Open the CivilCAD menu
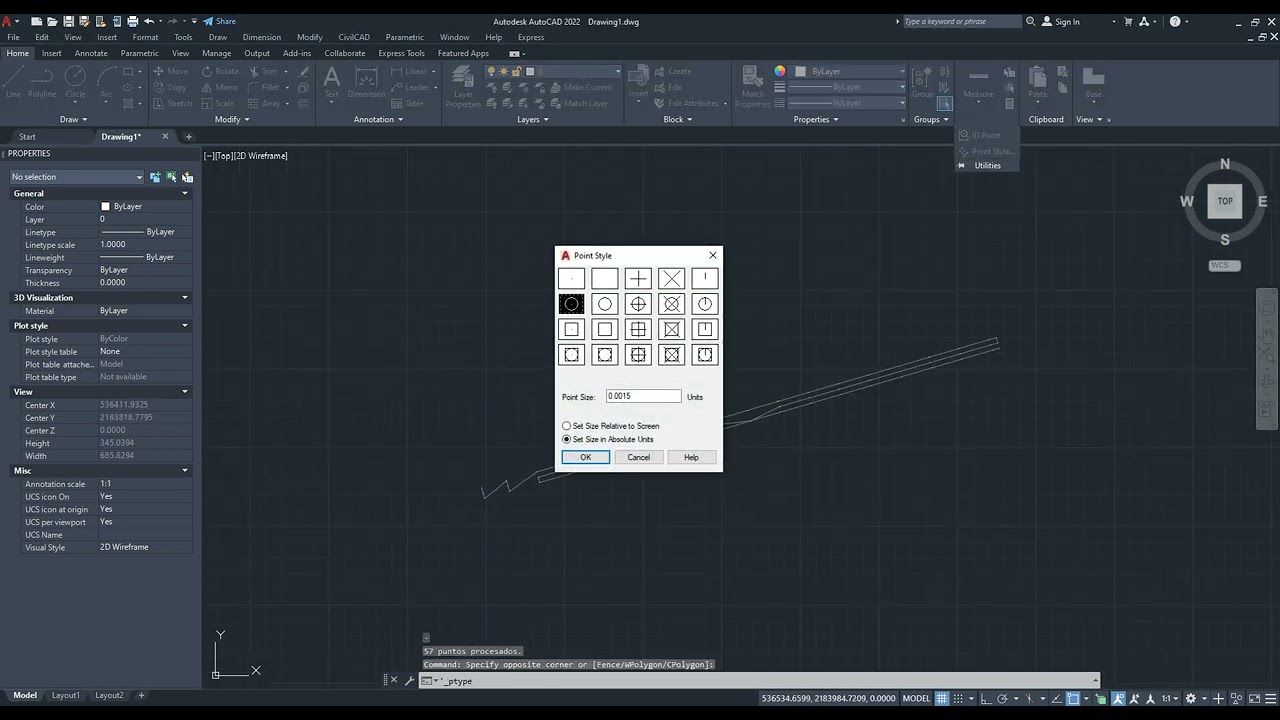Viewport: 1280px width, 720px height. click(x=354, y=37)
